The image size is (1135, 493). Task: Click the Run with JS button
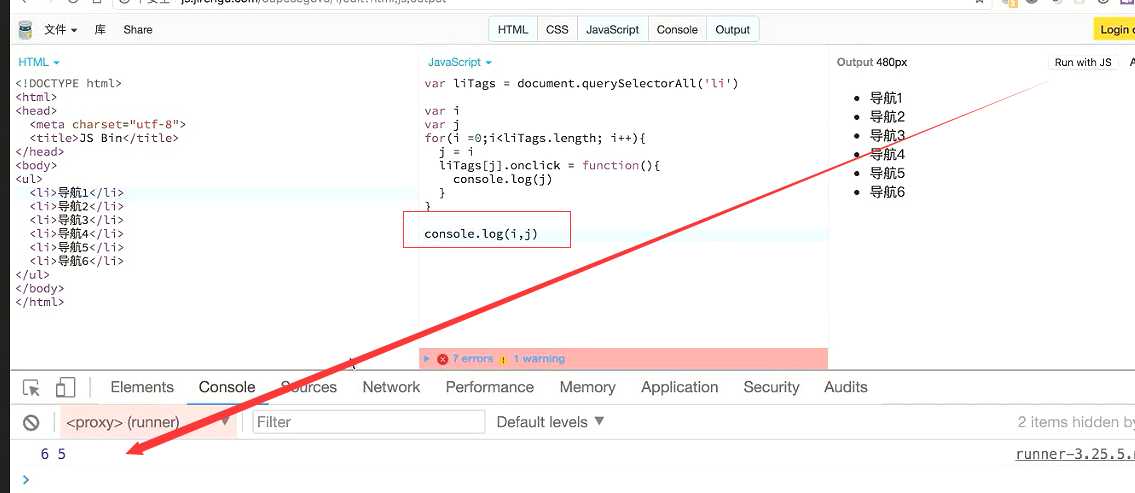click(x=1083, y=62)
